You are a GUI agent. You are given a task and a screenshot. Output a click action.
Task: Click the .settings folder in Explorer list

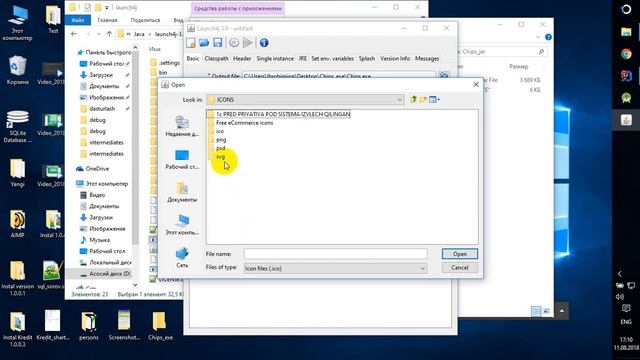[x=165, y=62]
